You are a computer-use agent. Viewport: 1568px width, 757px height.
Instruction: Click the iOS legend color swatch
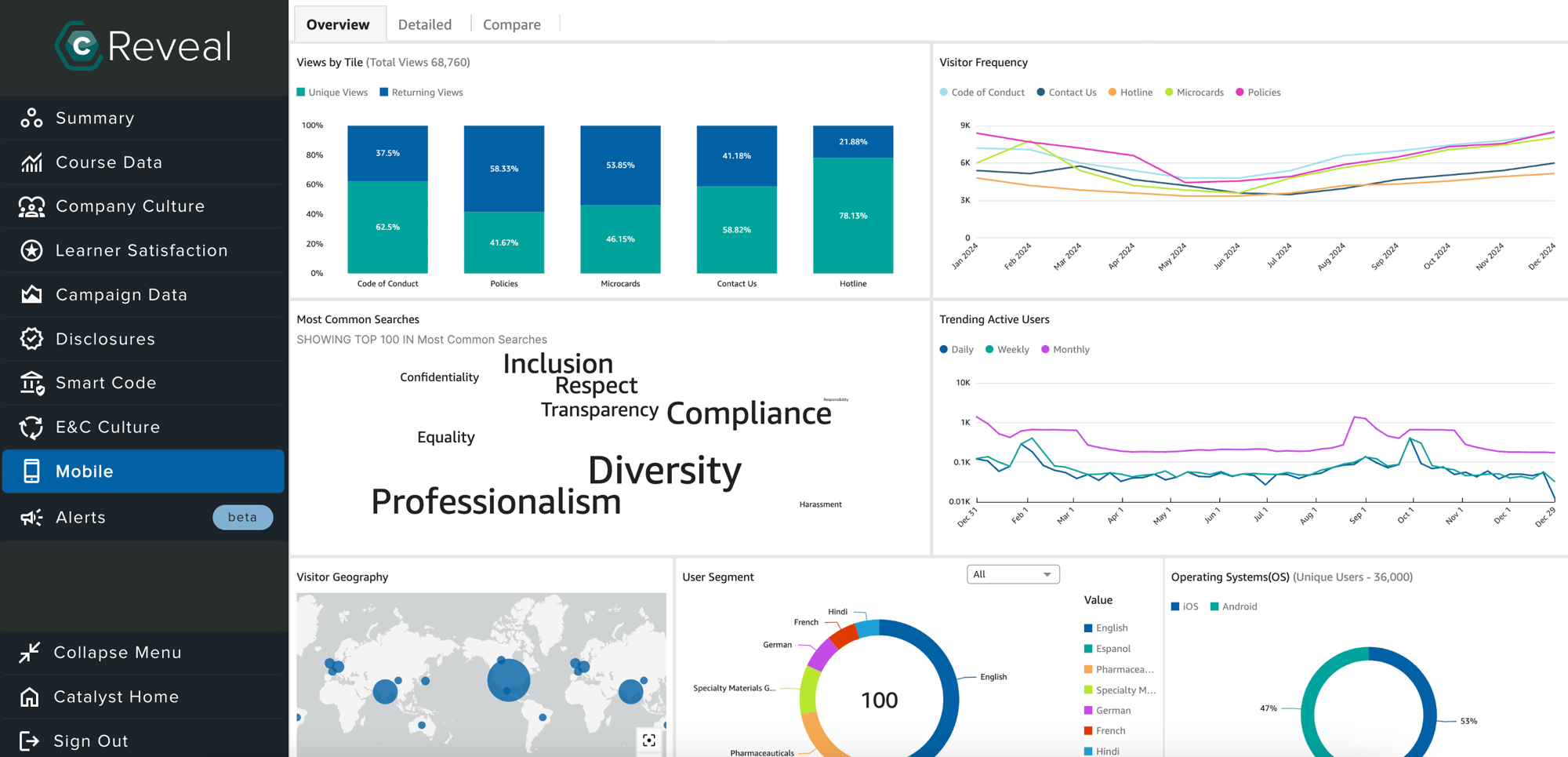(x=1175, y=606)
